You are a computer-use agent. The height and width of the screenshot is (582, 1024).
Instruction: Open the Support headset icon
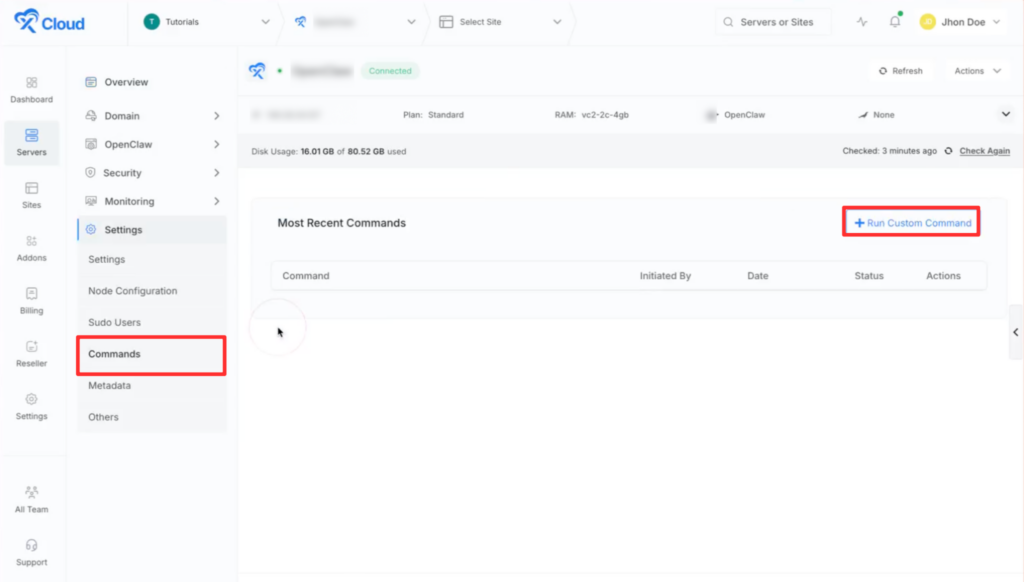pos(31,545)
